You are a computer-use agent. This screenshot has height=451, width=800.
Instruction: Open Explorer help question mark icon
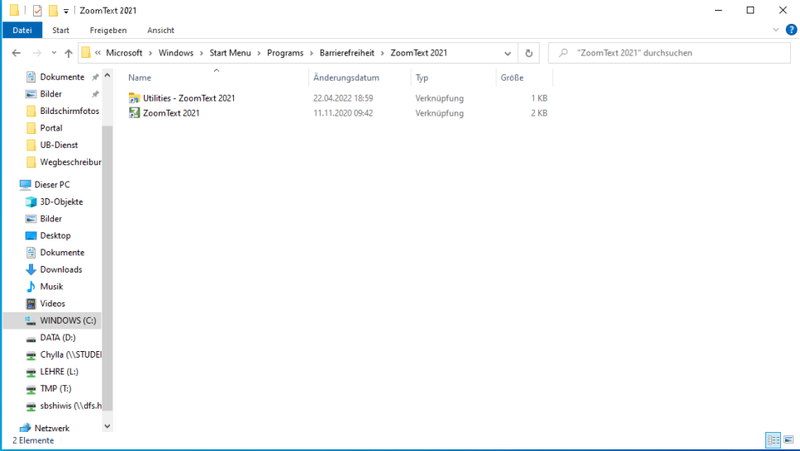click(x=791, y=30)
